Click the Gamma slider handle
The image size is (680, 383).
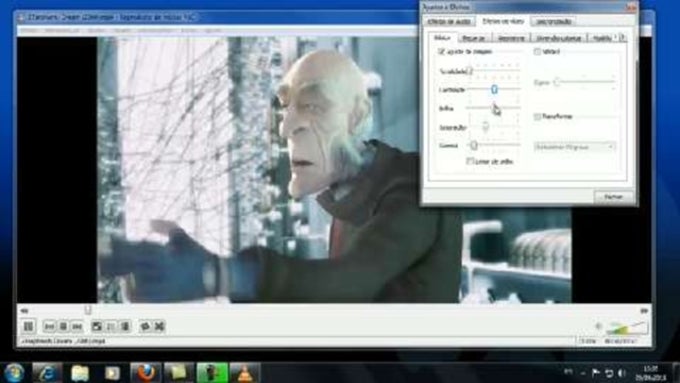[474, 145]
